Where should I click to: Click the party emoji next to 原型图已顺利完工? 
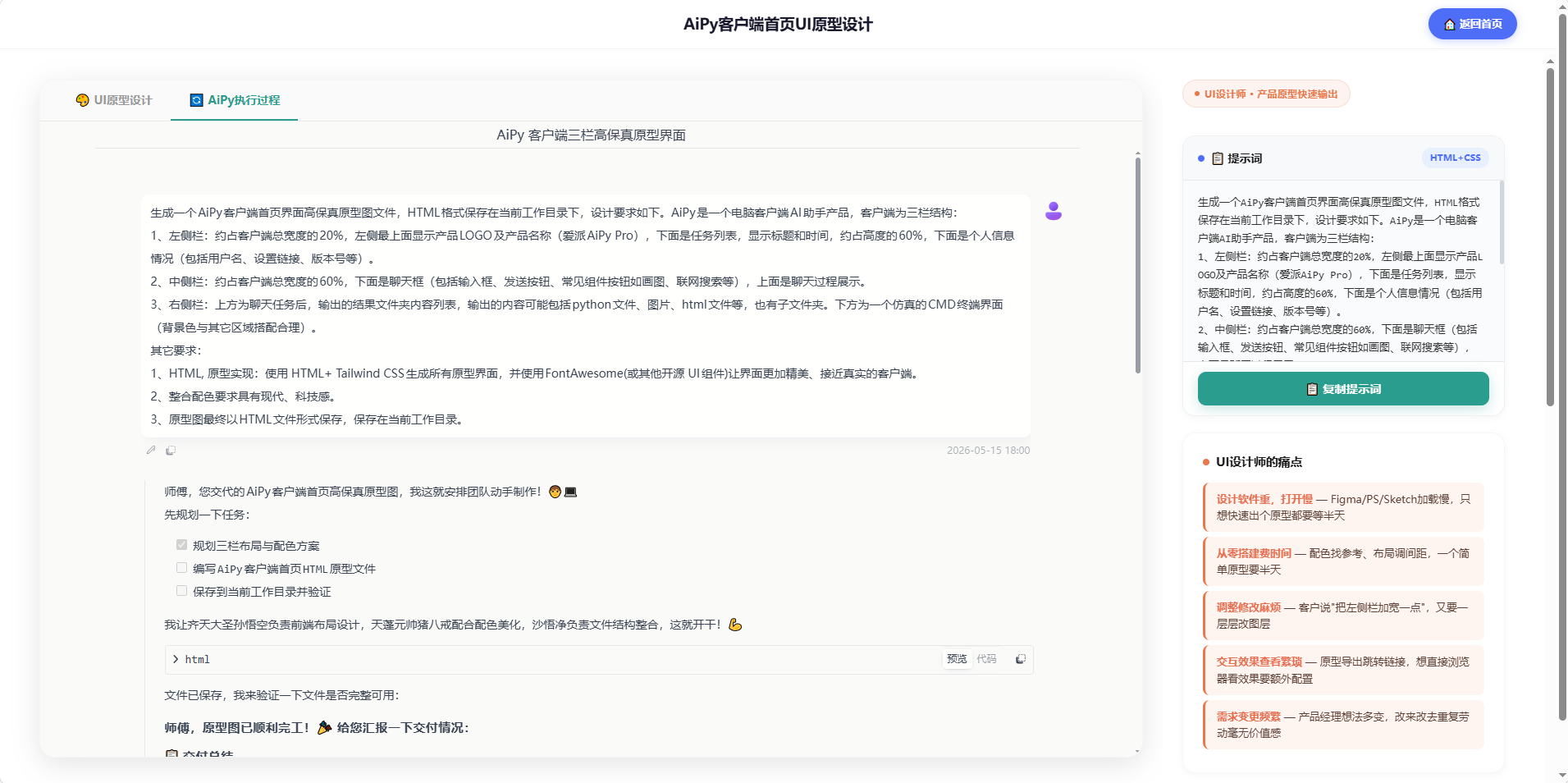coord(324,727)
